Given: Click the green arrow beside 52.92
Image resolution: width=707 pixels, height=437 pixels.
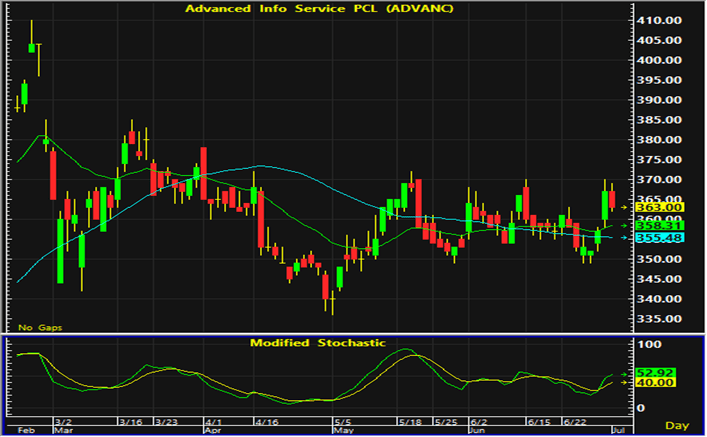Looking at the screenshot, I should (624, 374).
